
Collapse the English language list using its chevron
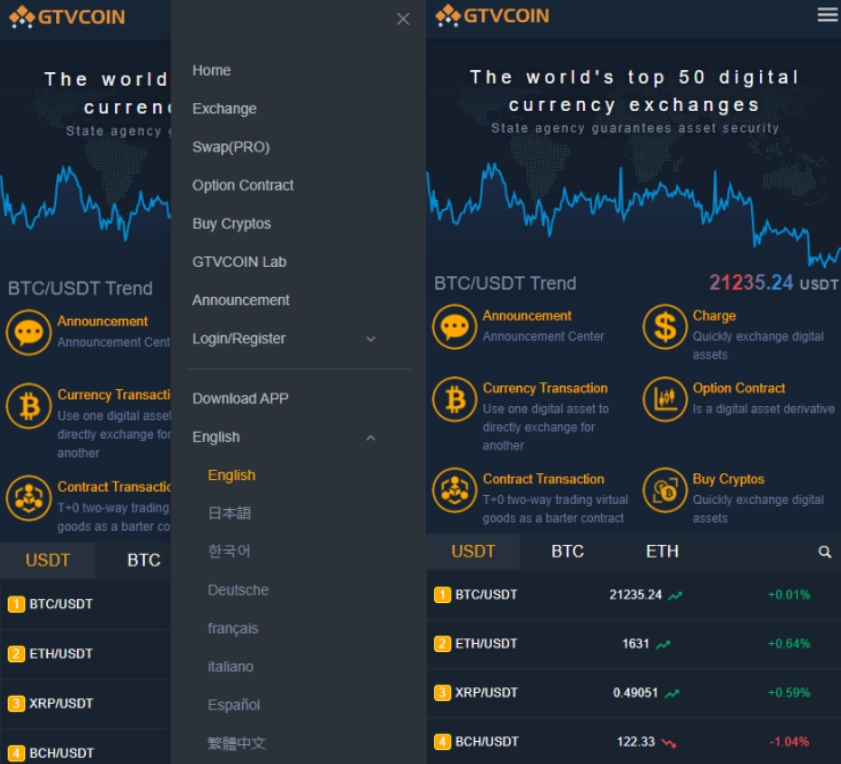coord(371,438)
